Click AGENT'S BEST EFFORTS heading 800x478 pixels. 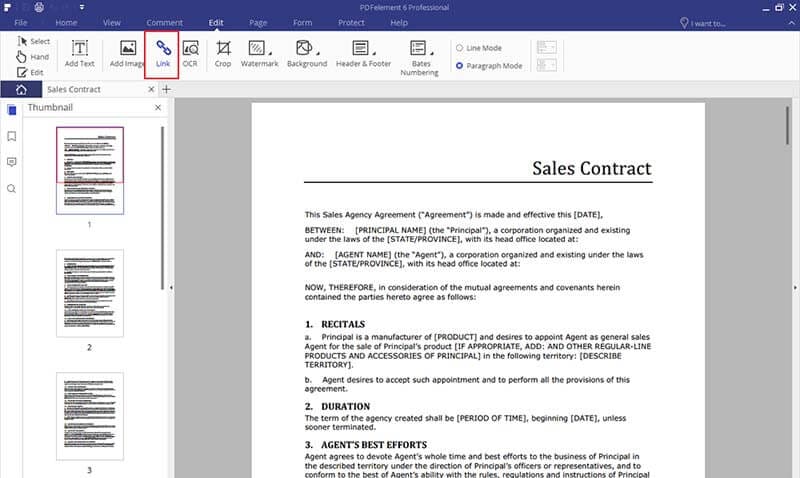coord(374,445)
